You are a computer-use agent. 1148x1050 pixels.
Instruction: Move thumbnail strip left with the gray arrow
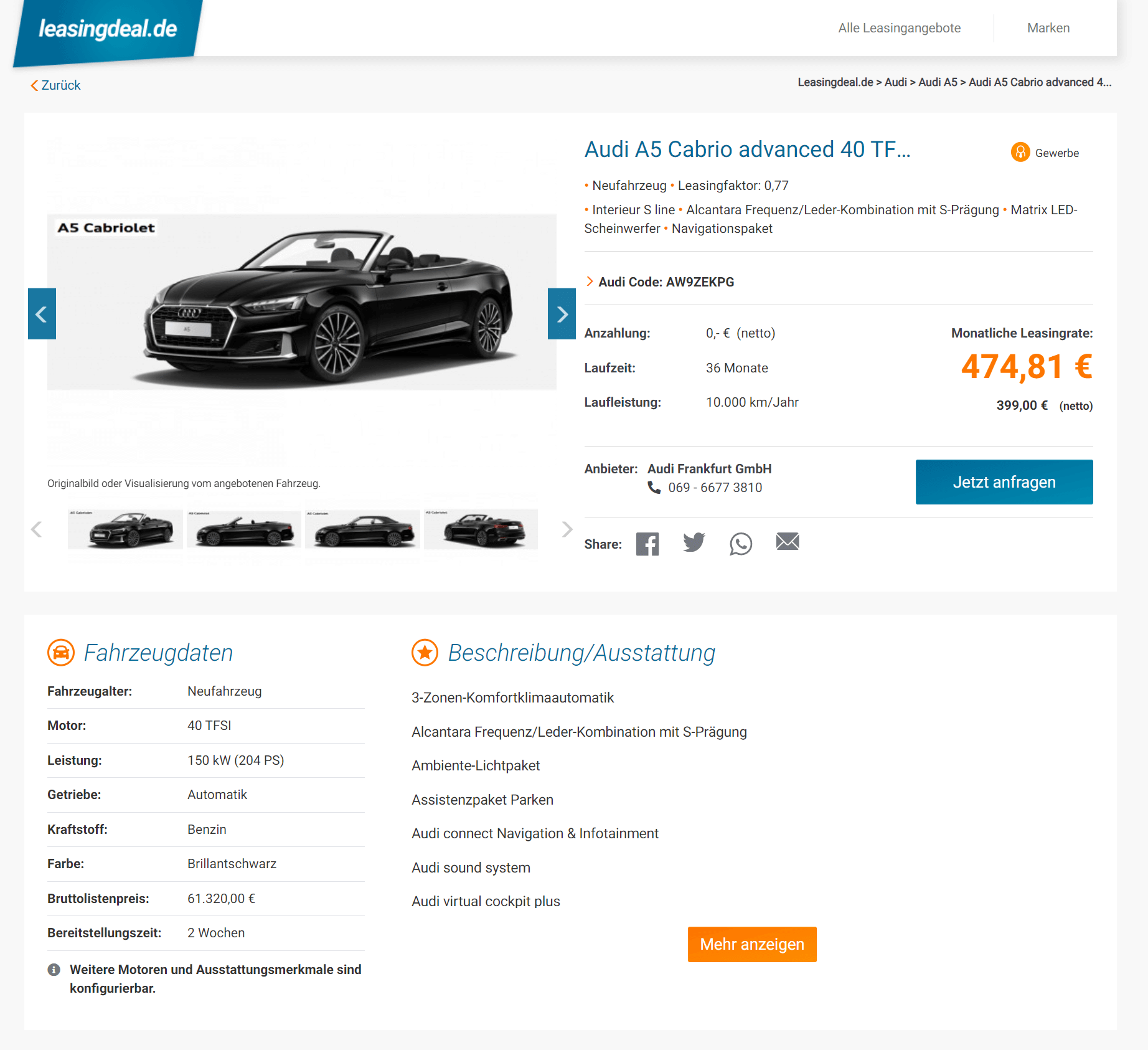point(37,529)
